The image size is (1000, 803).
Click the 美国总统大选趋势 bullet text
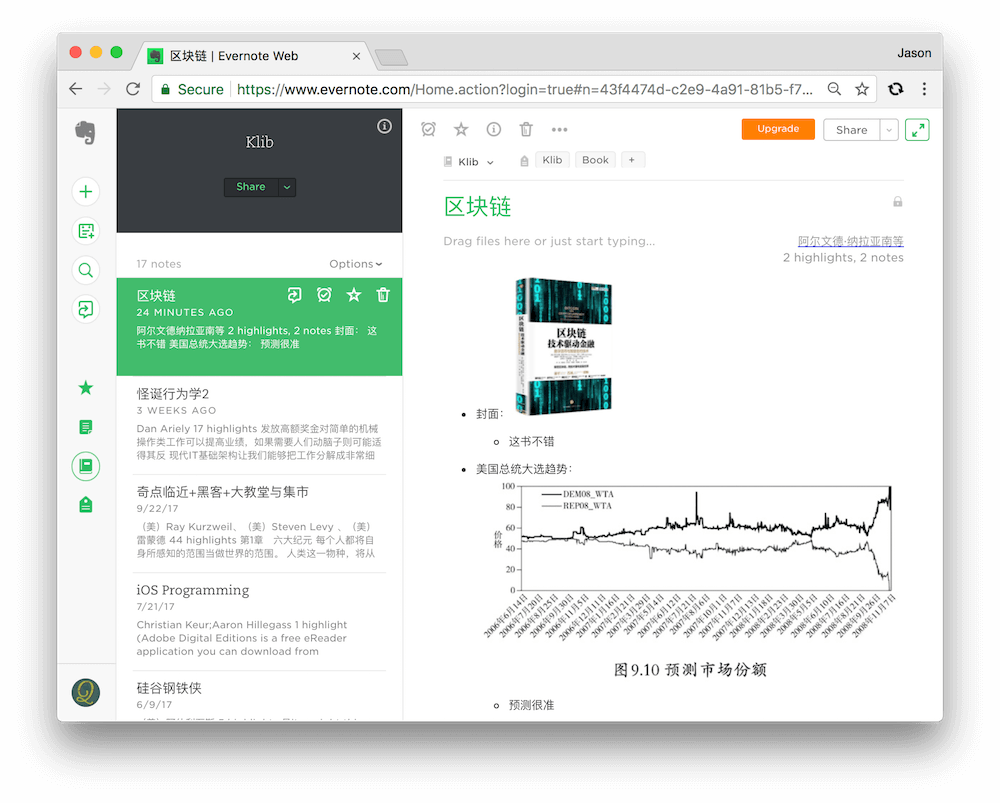524,469
